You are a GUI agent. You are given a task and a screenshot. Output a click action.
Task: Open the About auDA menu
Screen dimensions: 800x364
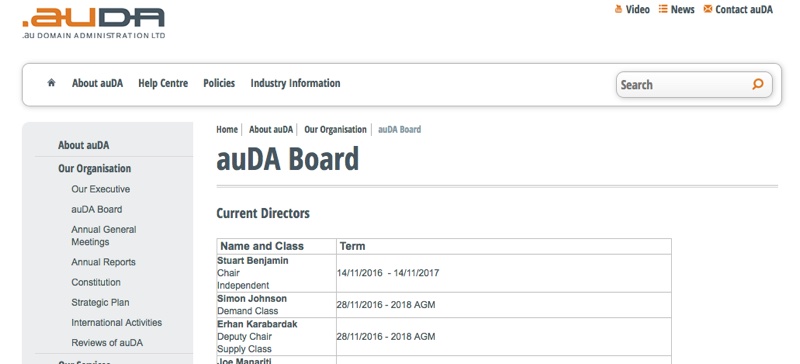coord(97,83)
